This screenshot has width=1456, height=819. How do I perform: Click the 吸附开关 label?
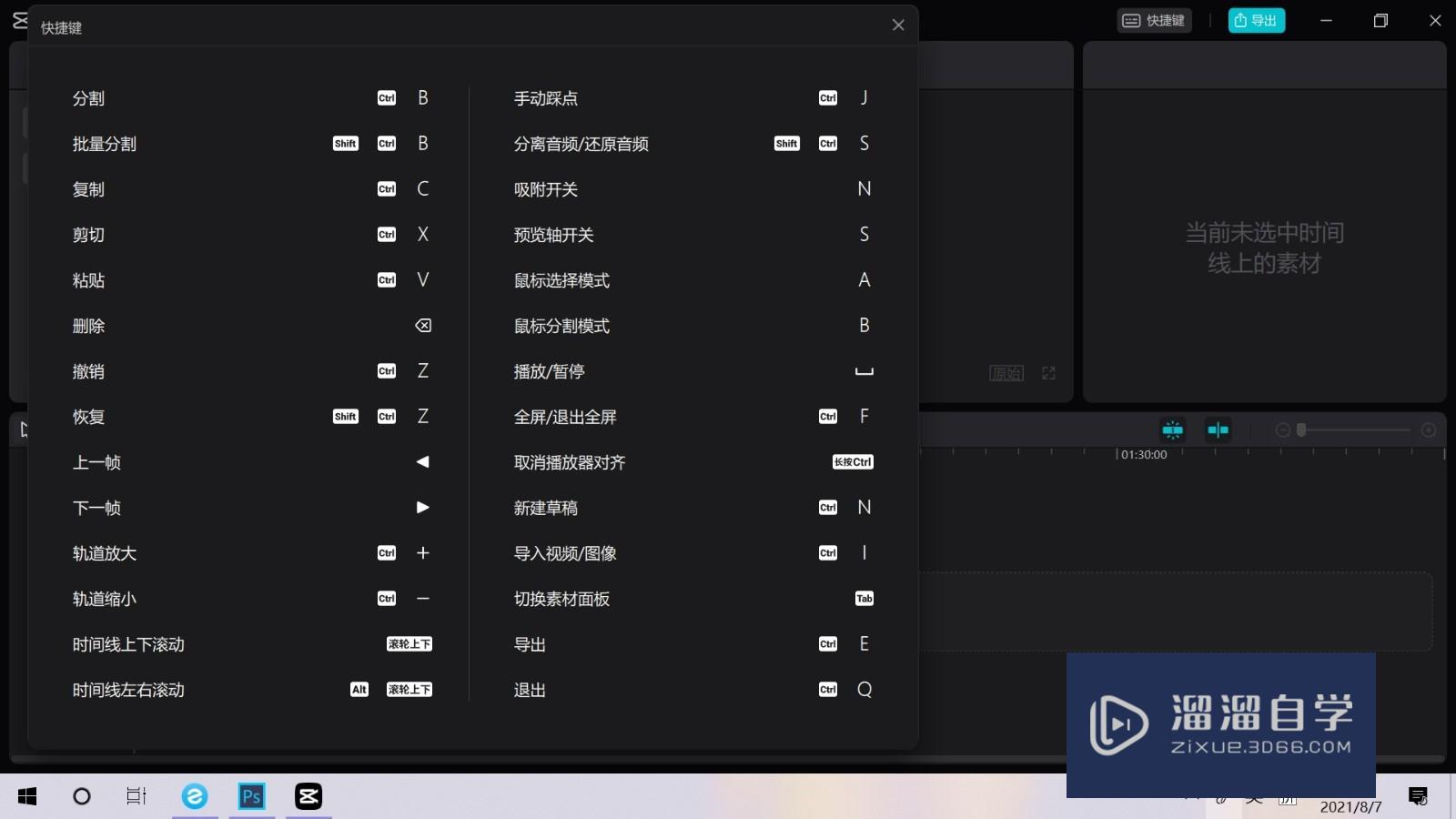546,189
